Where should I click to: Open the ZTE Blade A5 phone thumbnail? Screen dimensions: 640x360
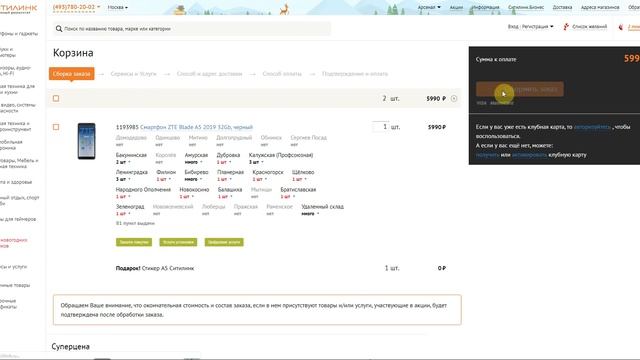87,141
